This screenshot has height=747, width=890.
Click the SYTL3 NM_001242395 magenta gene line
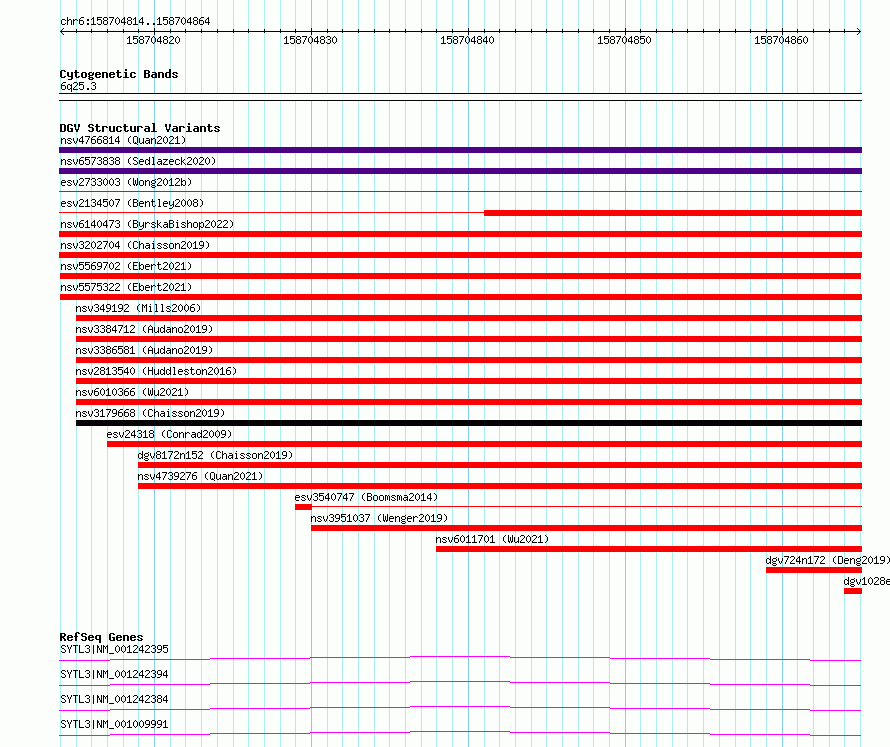pos(460,658)
